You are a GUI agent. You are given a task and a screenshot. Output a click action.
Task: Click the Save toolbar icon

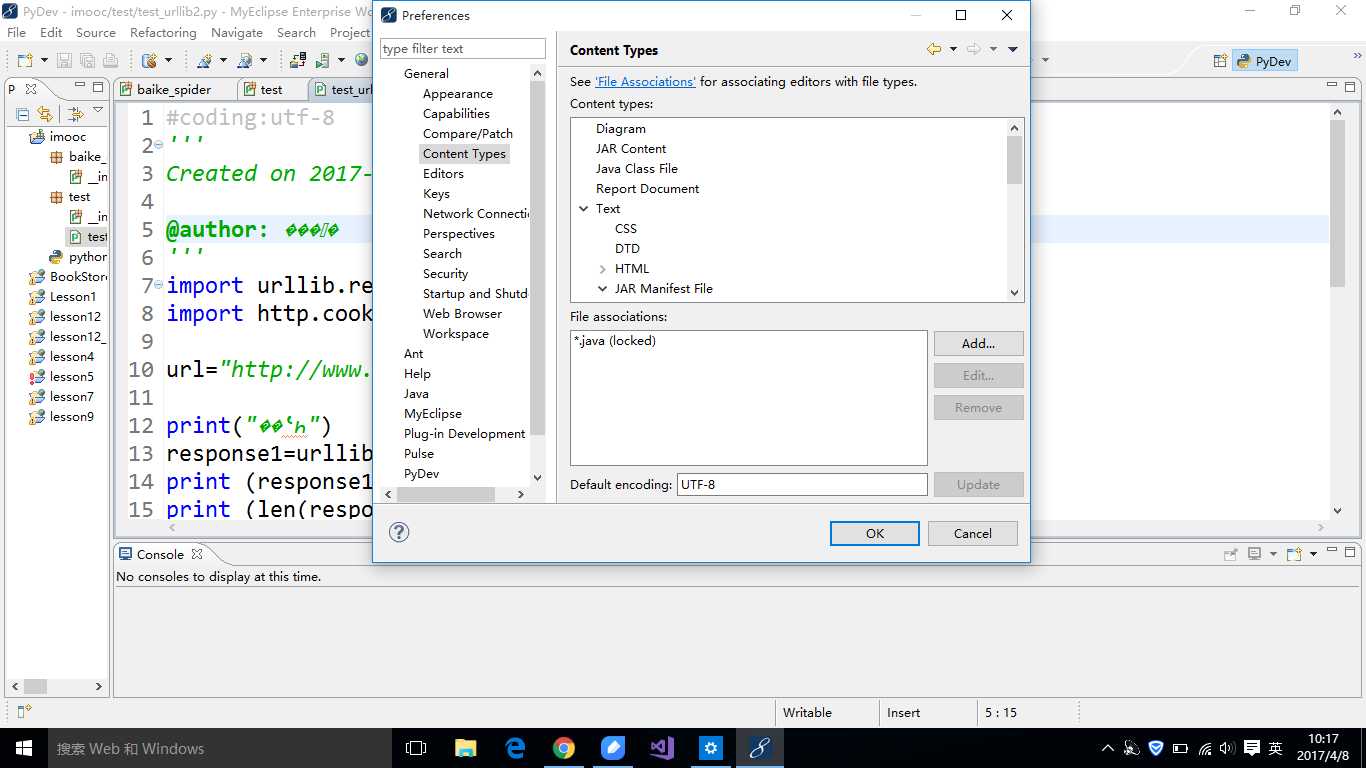coord(64,61)
